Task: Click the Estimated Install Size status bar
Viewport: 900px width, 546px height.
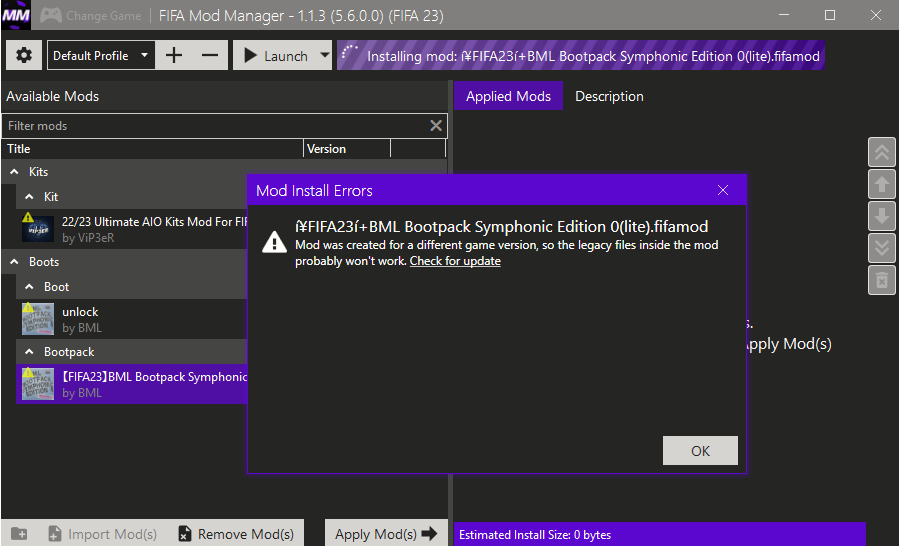Action: pos(660,535)
